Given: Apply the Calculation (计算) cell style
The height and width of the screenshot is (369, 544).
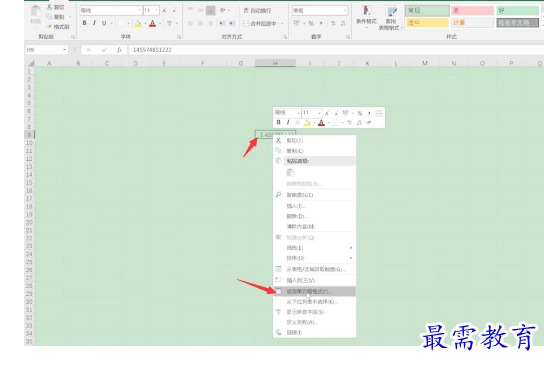Looking at the screenshot, I should coord(472,23).
